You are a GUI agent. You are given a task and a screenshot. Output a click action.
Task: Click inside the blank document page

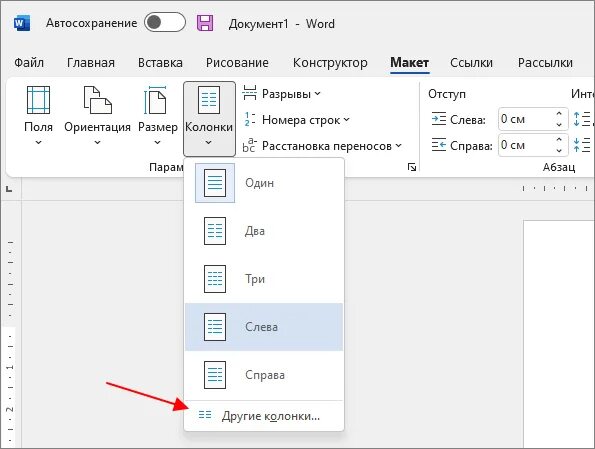559,334
